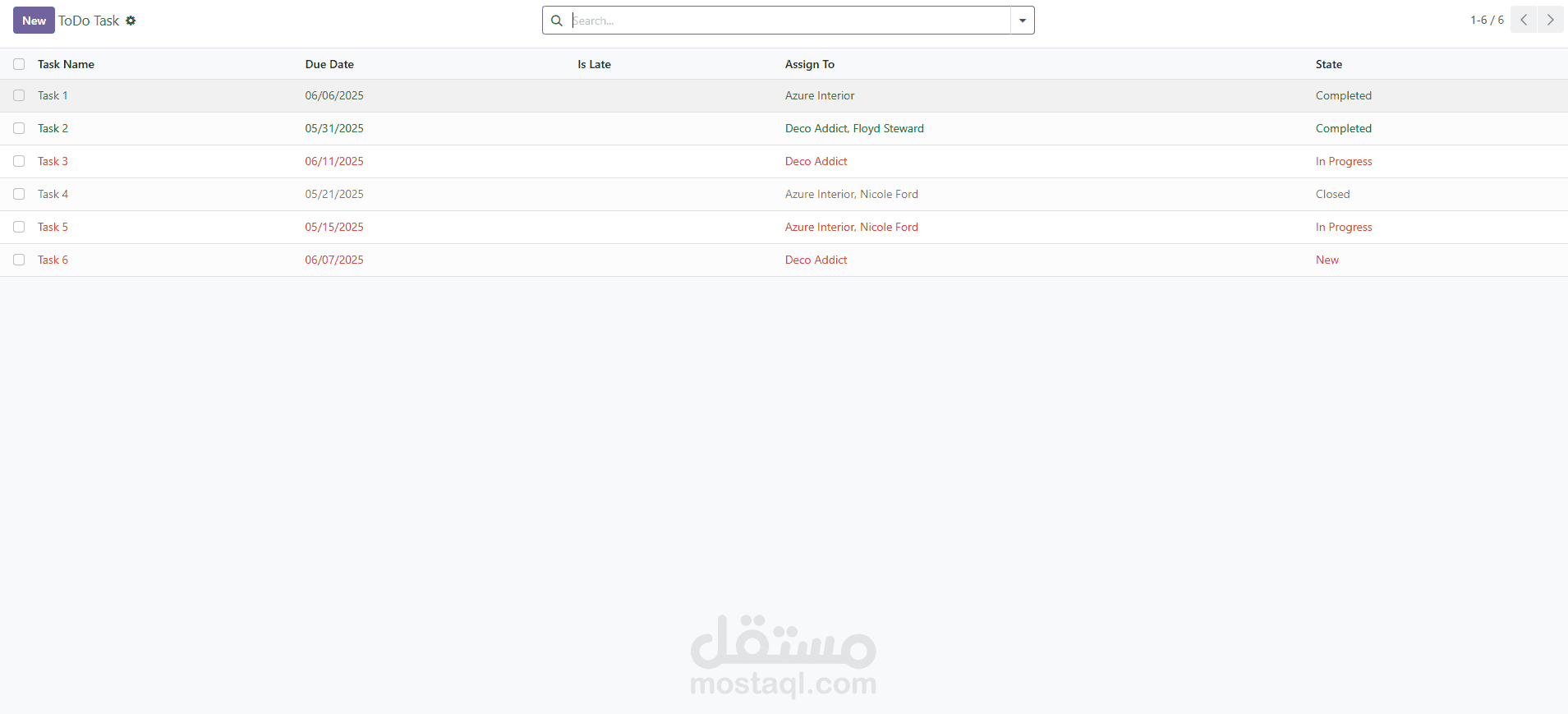Check the box for Task 2
The image size is (1568, 714).
coord(19,128)
